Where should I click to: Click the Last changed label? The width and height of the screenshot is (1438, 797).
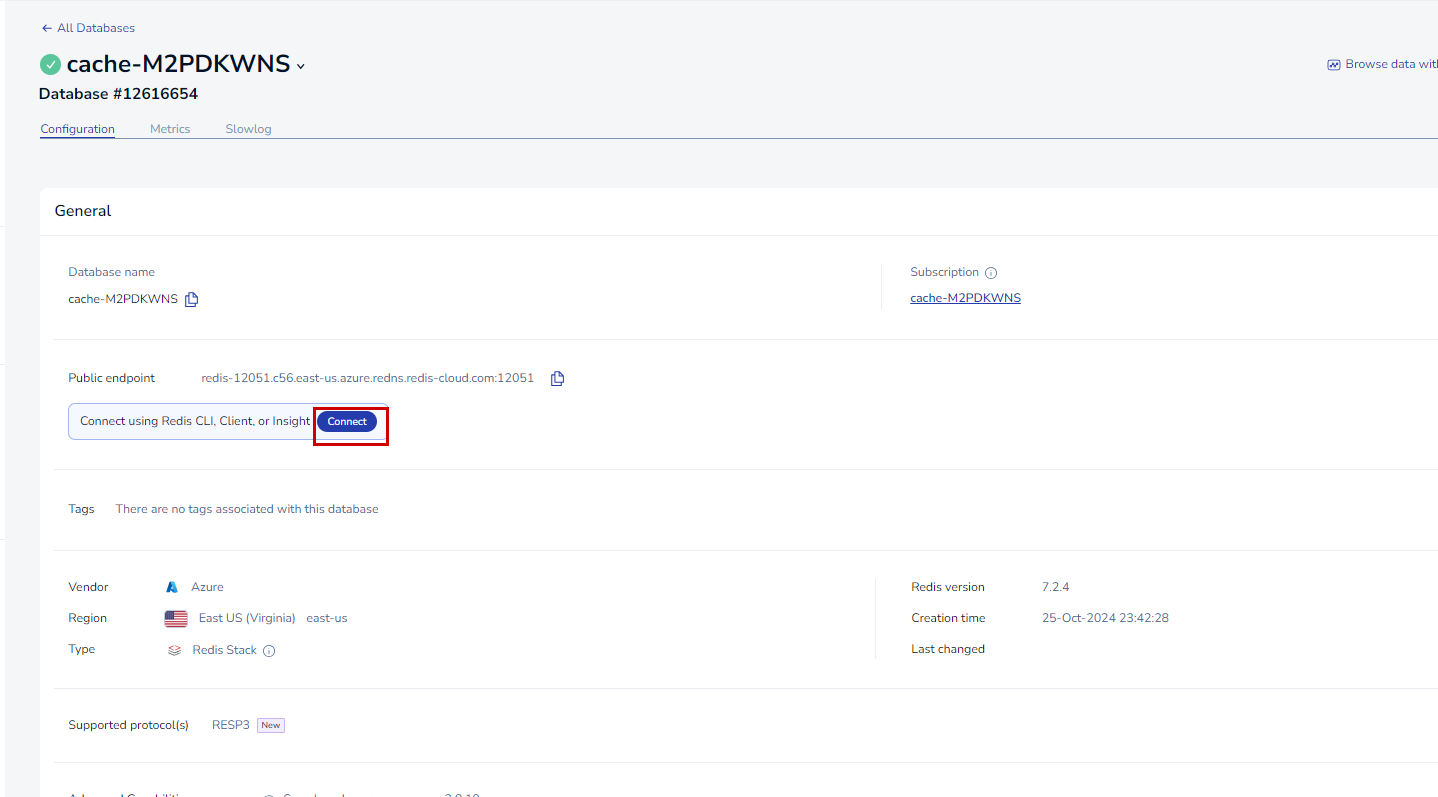point(948,649)
